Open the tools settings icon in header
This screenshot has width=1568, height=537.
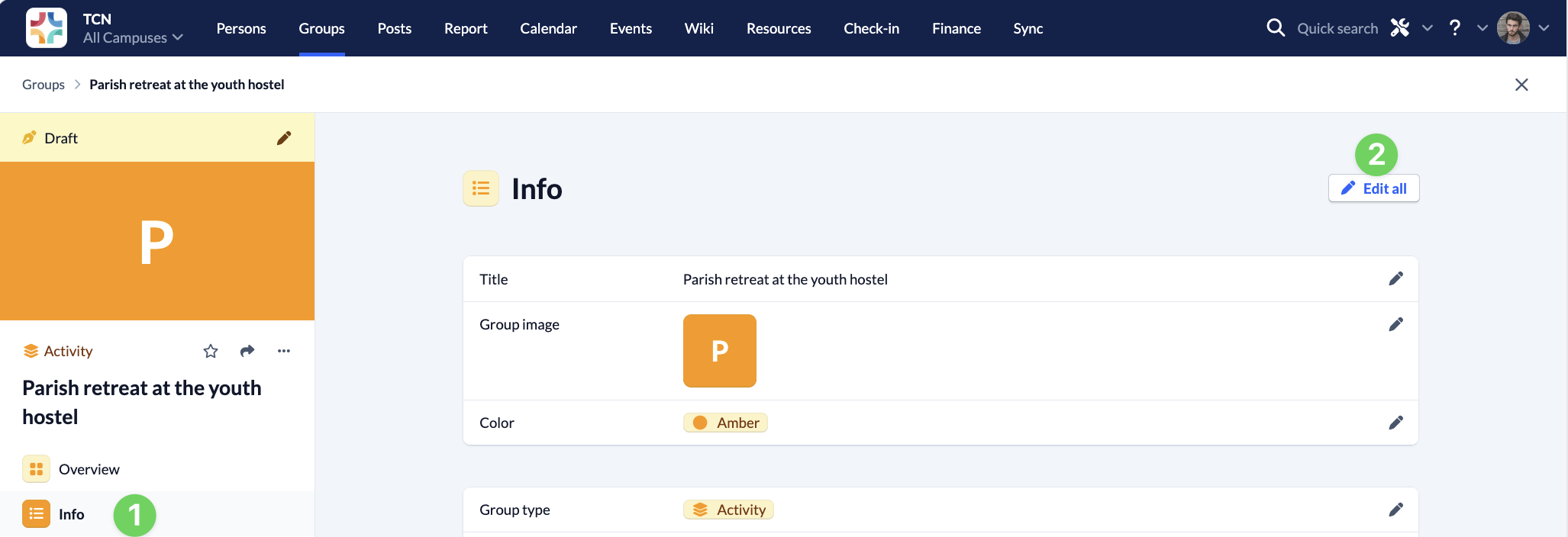pyautogui.click(x=1400, y=28)
